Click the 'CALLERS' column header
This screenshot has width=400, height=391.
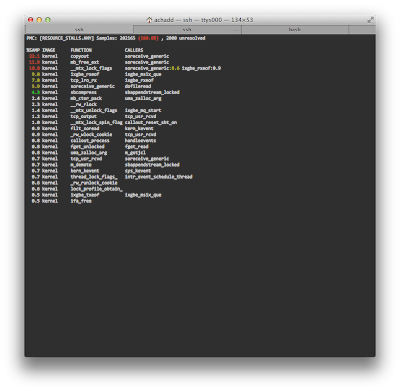(134, 50)
